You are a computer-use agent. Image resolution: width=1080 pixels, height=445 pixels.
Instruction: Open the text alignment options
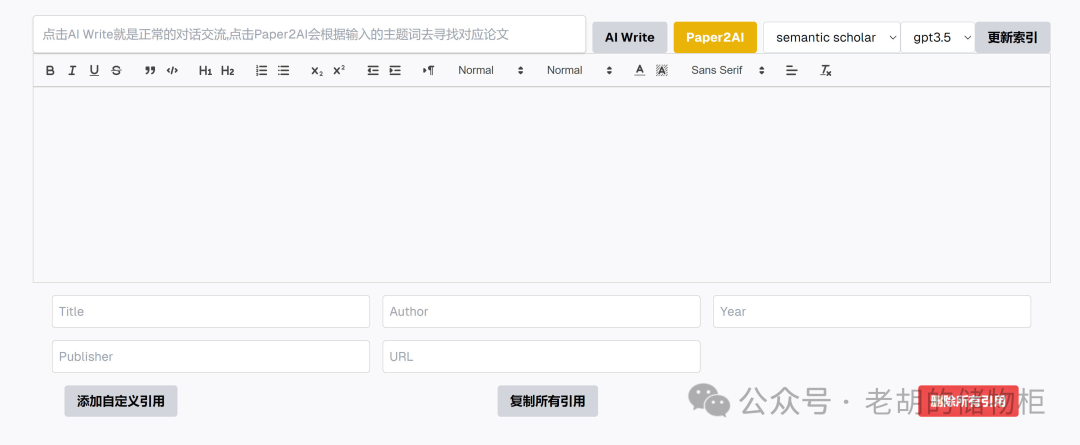coord(791,70)
